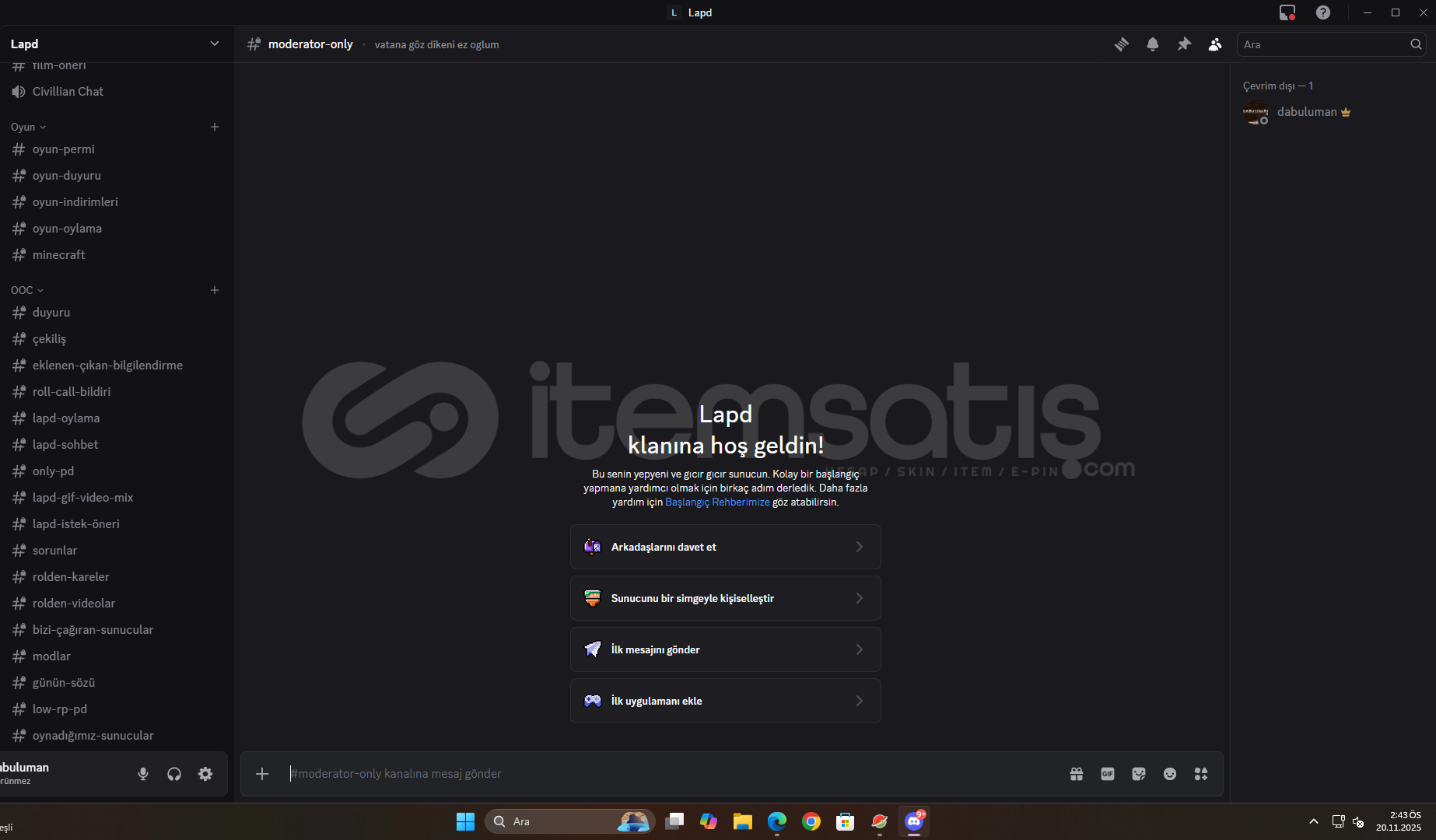This screenshot has height=840, width=1436.
Task: Open Google Chrome from taskbar
Action: pos(811,821)
